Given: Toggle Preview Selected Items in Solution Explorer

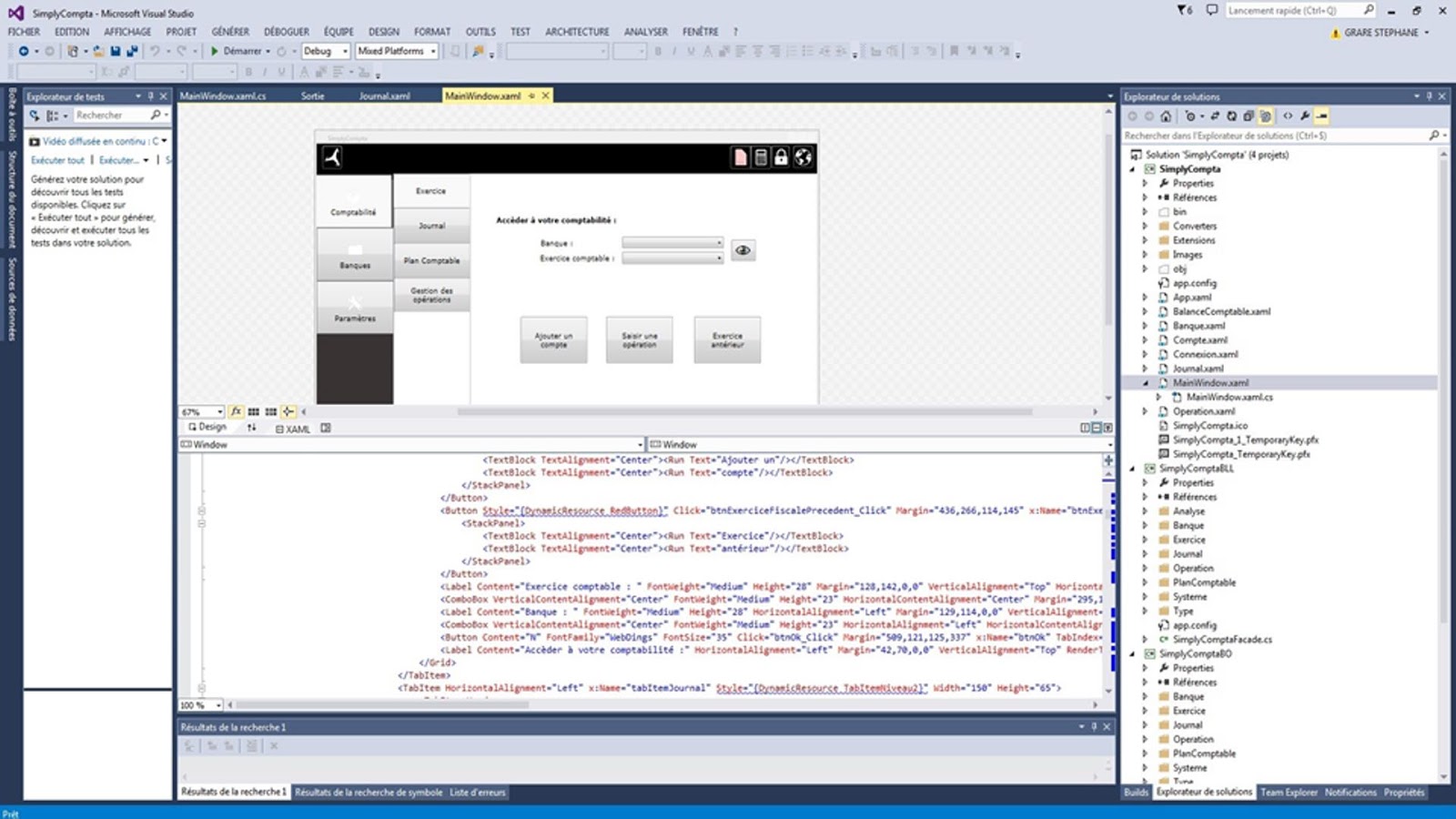Looking at the screenshot, I should [x=1322, y=116].
